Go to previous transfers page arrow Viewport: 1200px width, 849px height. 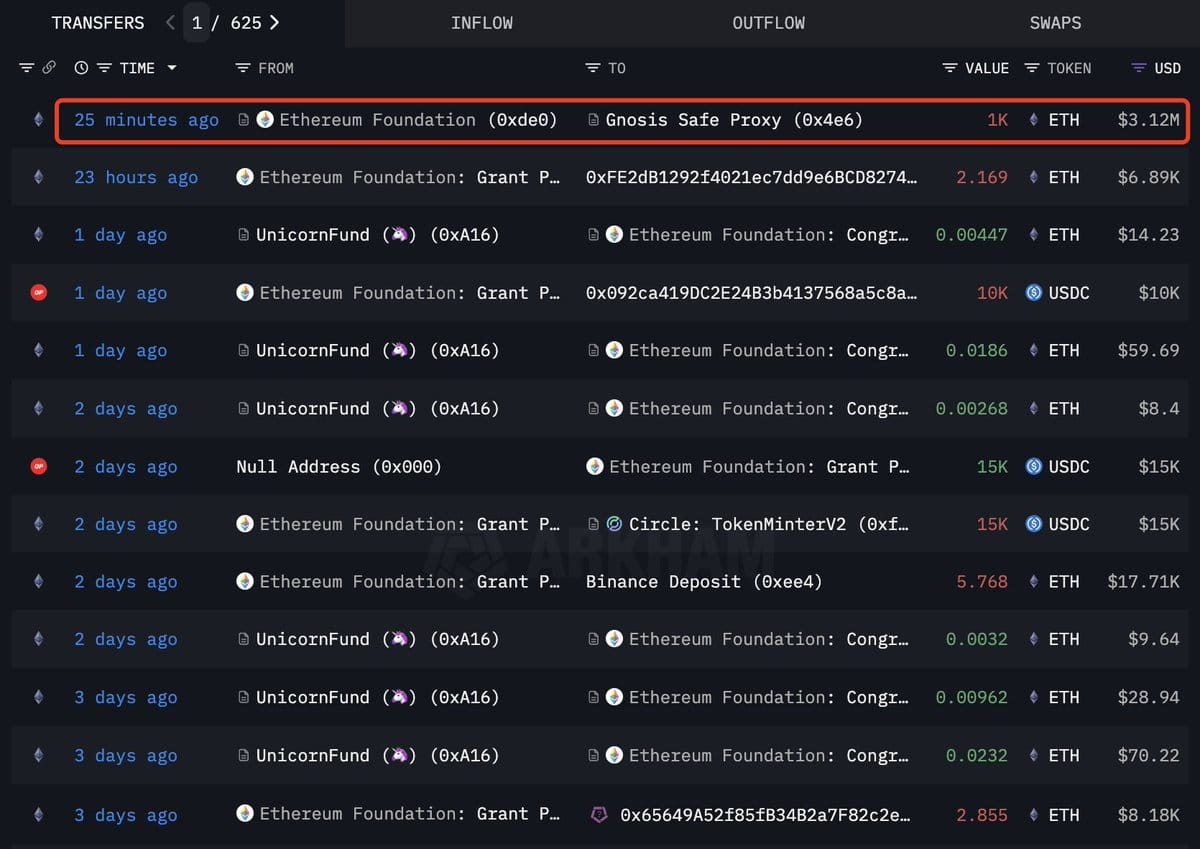coord(170,22)
